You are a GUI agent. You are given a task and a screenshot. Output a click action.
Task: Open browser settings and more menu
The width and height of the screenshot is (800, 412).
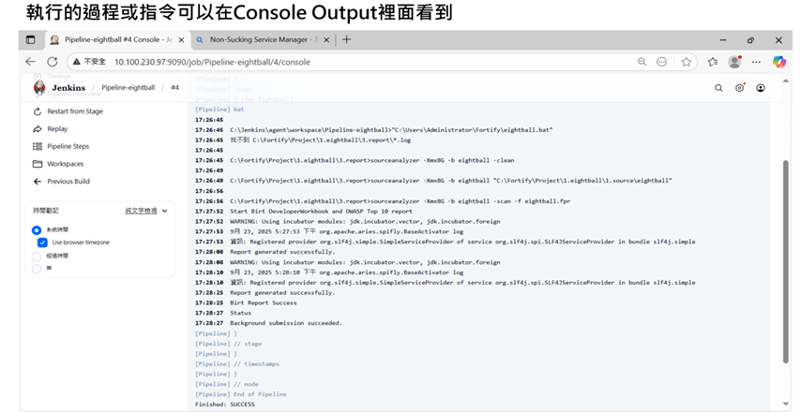click(756, 62)
